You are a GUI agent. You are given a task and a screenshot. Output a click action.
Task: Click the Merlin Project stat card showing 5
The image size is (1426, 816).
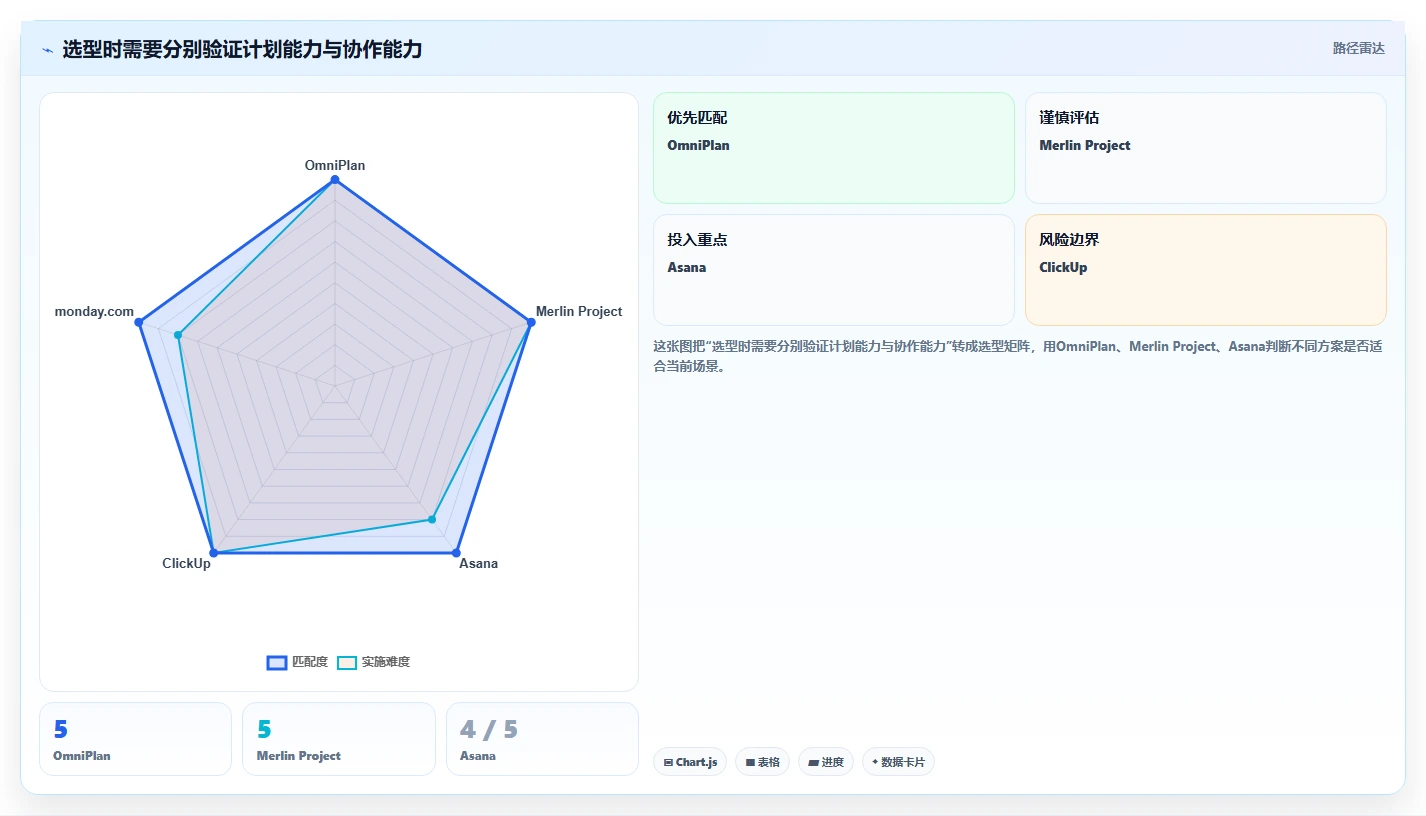[339, 739]
